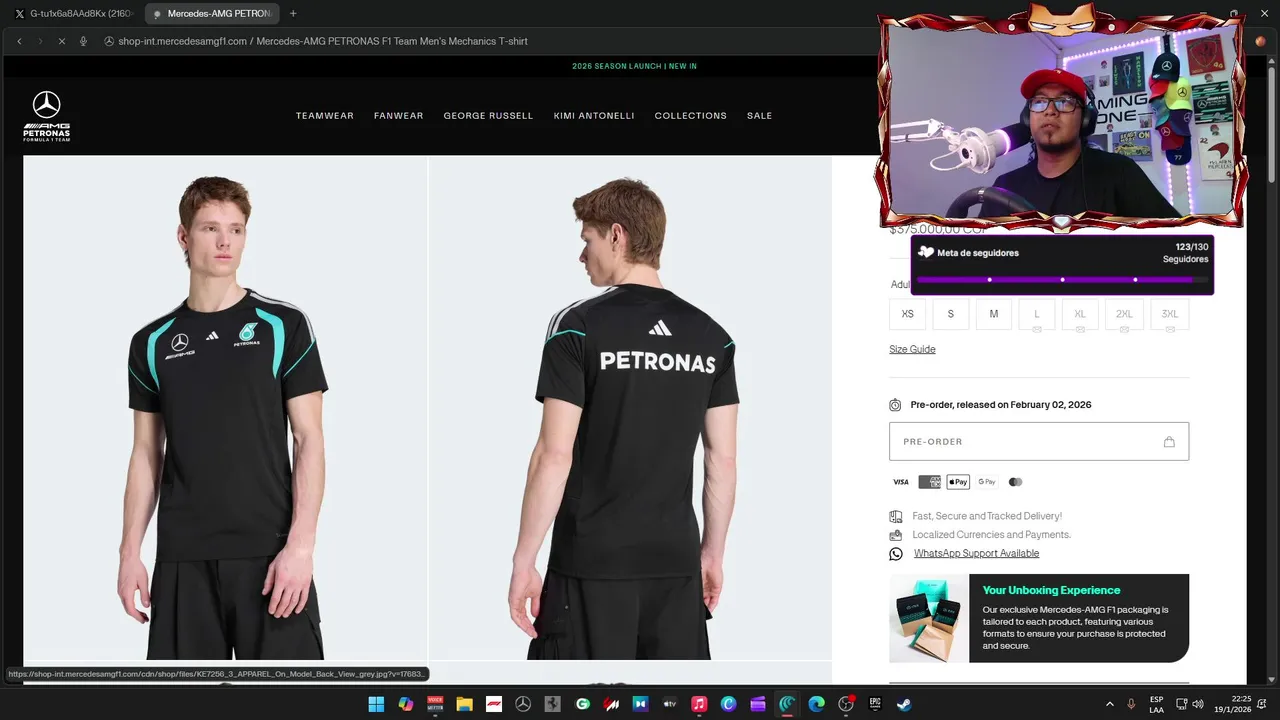Image resolution: width=1280 pixels, height=720 pixels.
Task: Select size 3XL
Action: coord(1170,314)
